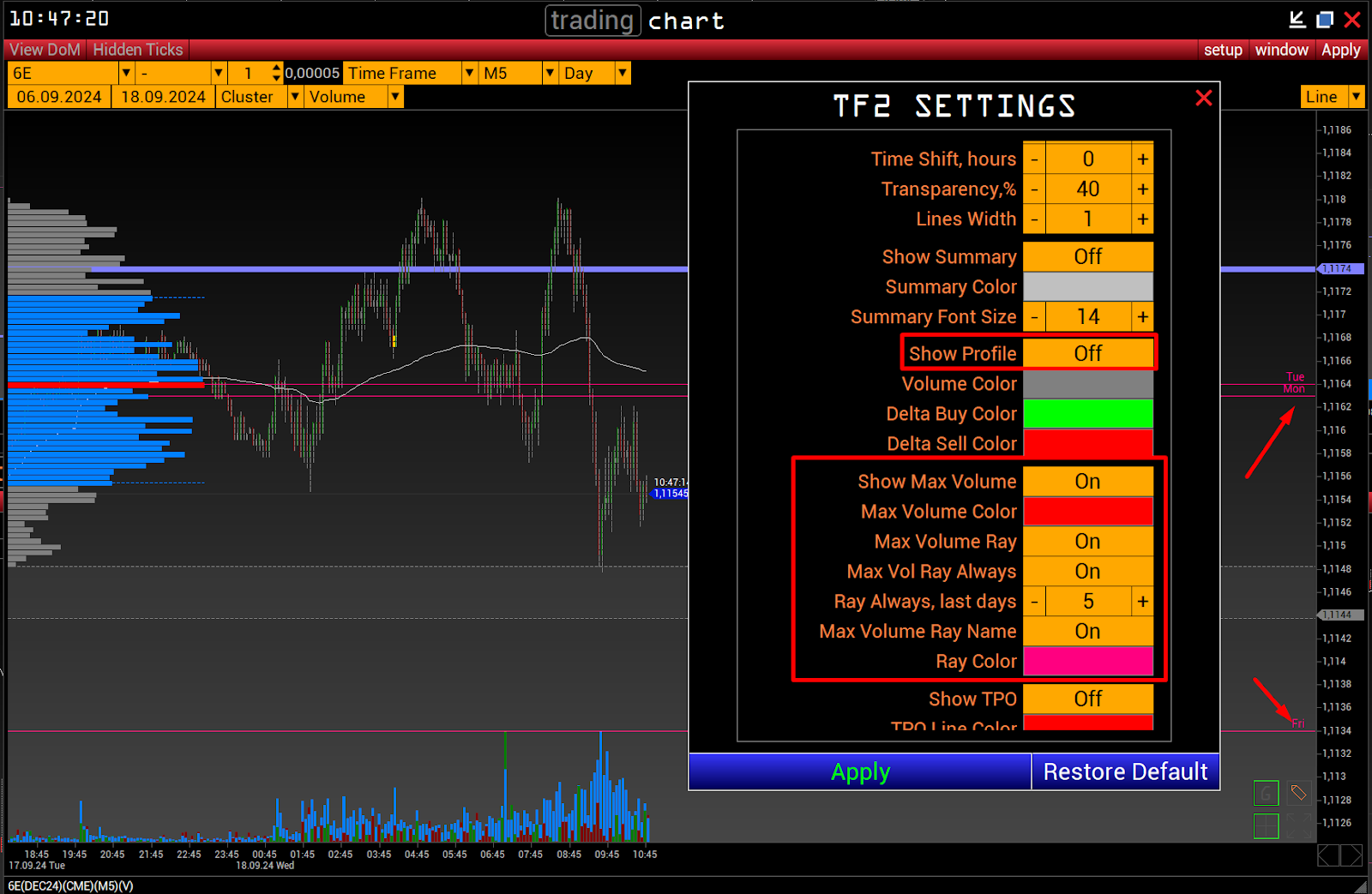
Task: Click the four-pane crosshair grid icon
Action: (x=1266, y=826)
